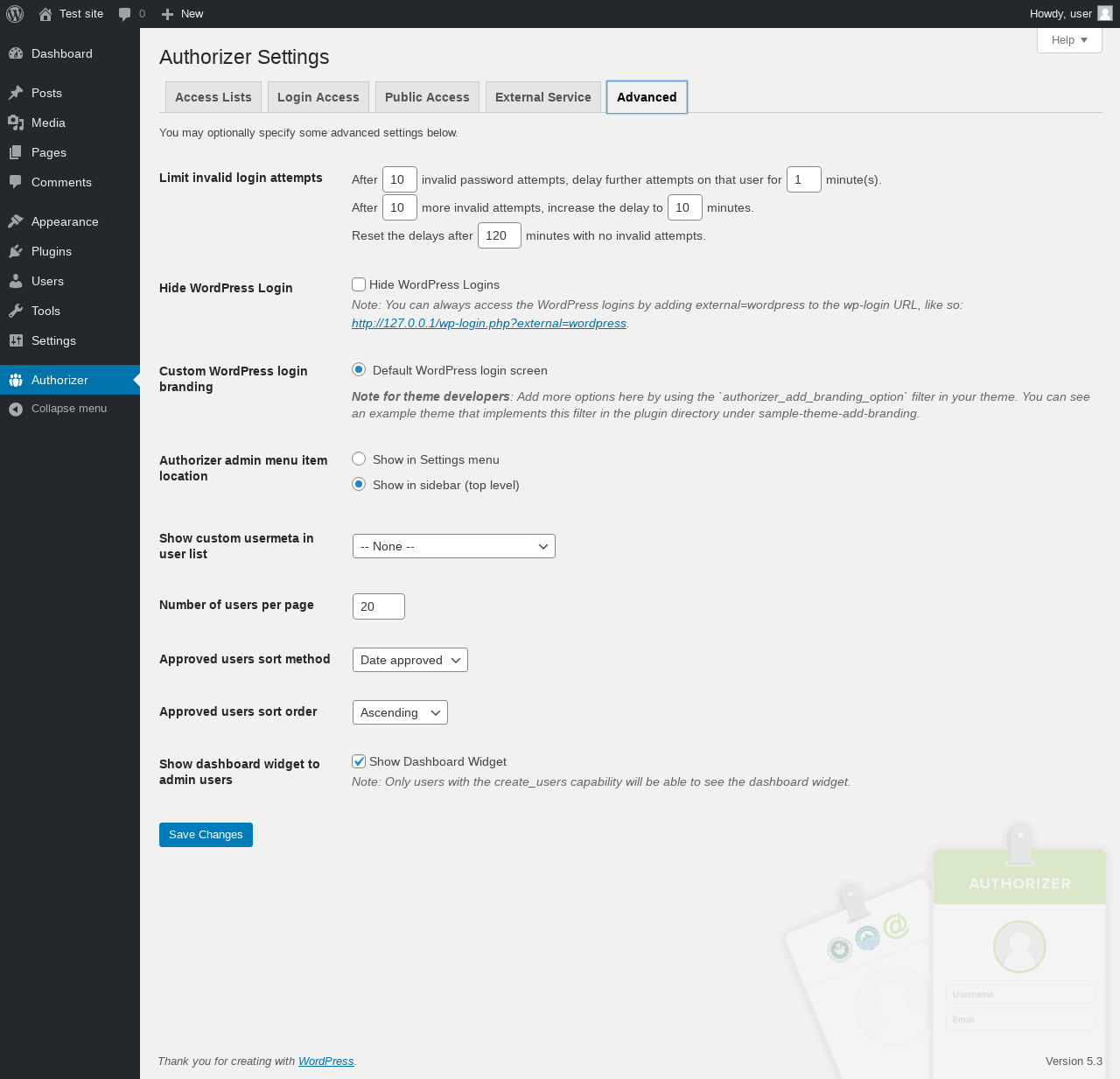Open the Comments sidebar menu item
This screenshot has height=1079, width=1120.
pos(70,182)
